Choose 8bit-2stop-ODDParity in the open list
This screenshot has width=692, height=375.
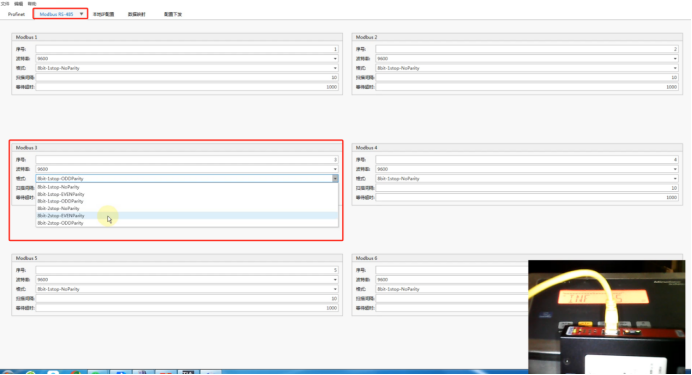click(187, 223)
